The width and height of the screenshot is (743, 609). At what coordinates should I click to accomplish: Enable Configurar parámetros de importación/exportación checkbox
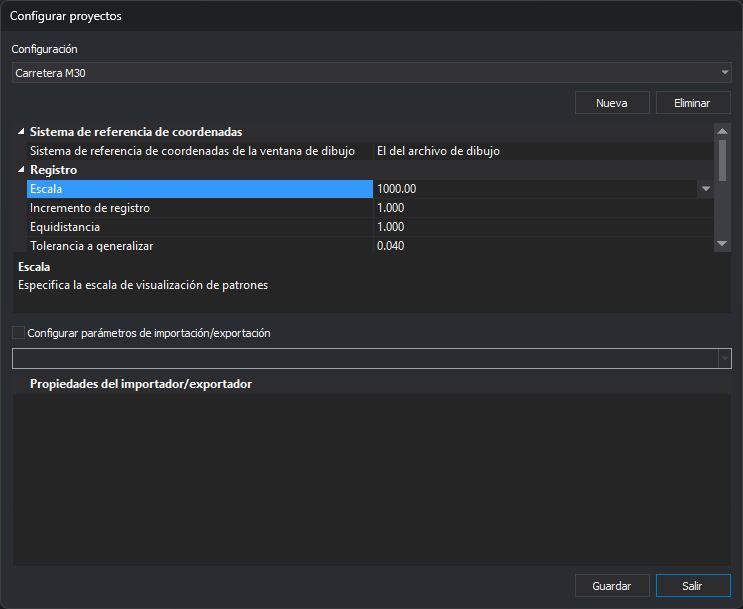(18, 333)
